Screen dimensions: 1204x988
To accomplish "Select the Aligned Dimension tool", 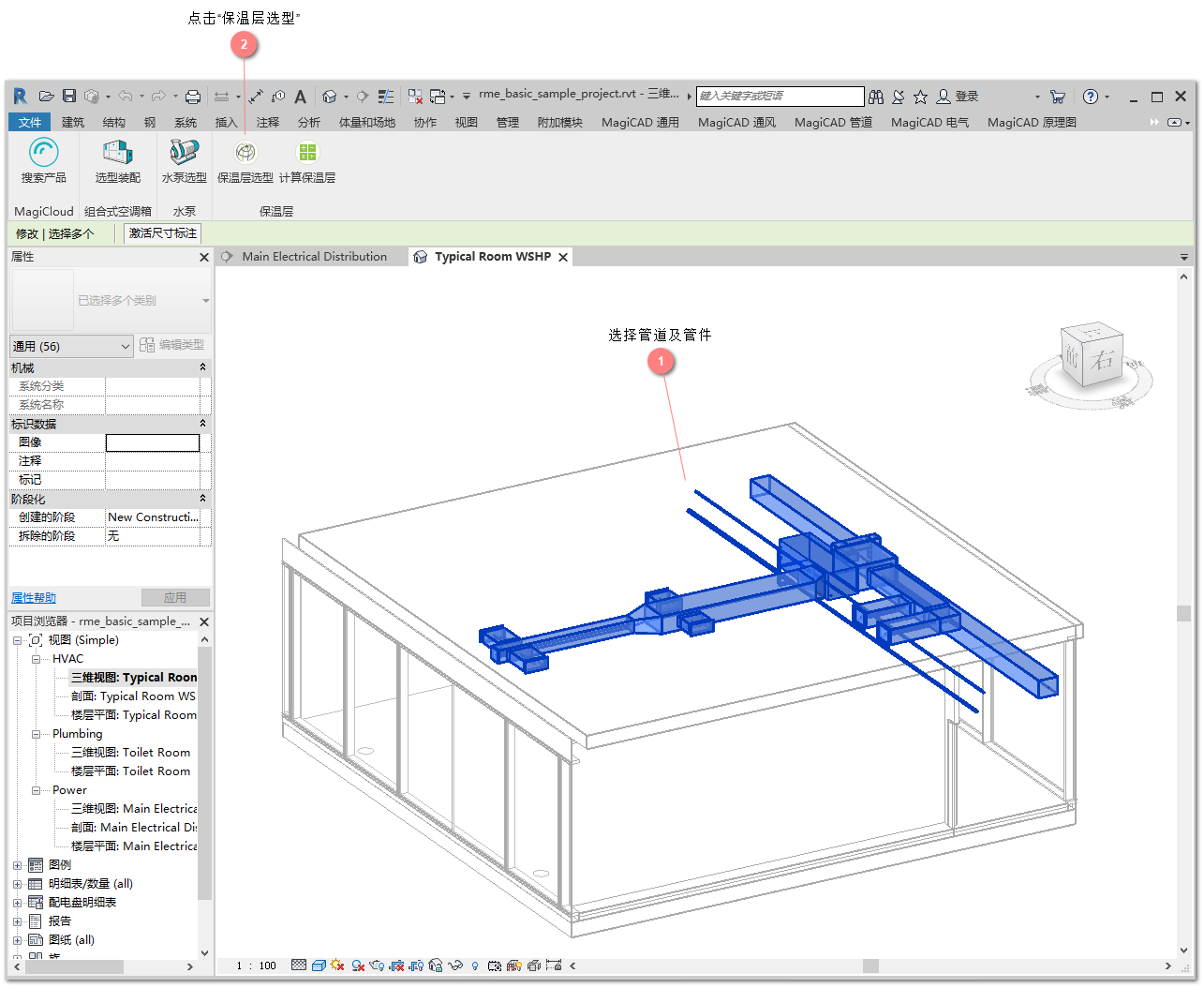I will coord(256,97).
